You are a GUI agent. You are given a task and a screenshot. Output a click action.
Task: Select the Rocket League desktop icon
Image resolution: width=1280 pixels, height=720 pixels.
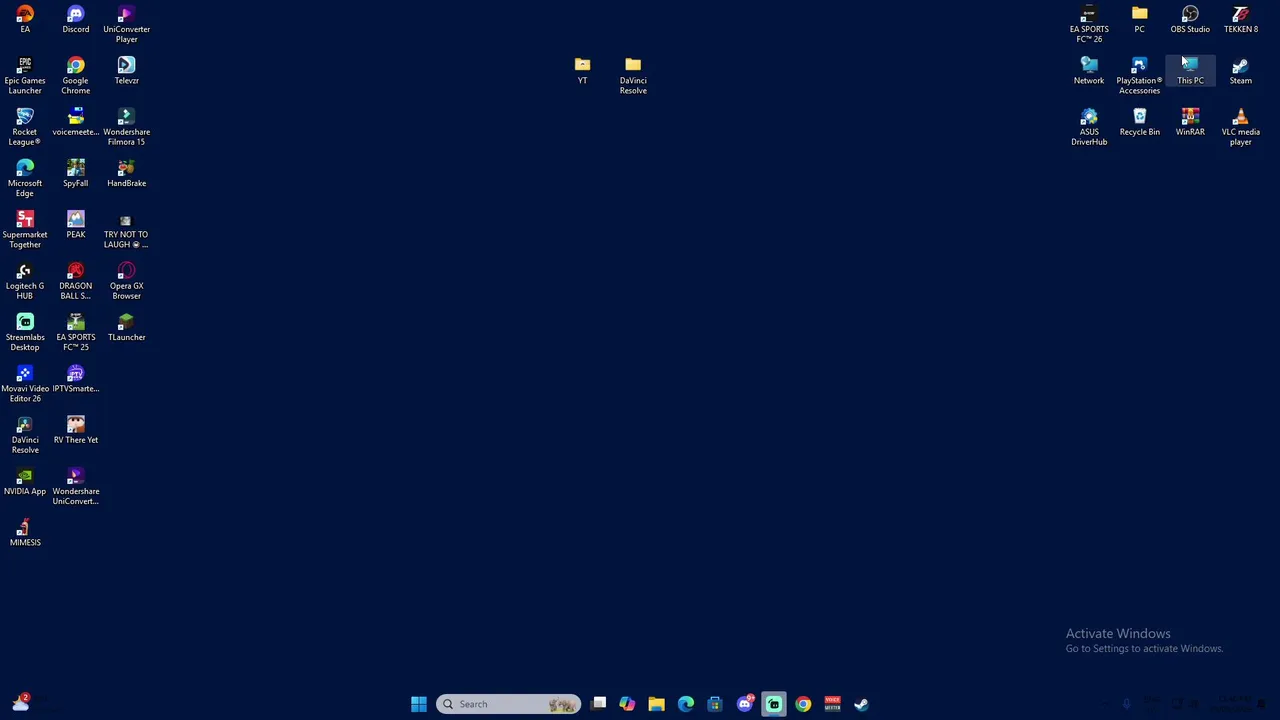(x=25, y=127)
